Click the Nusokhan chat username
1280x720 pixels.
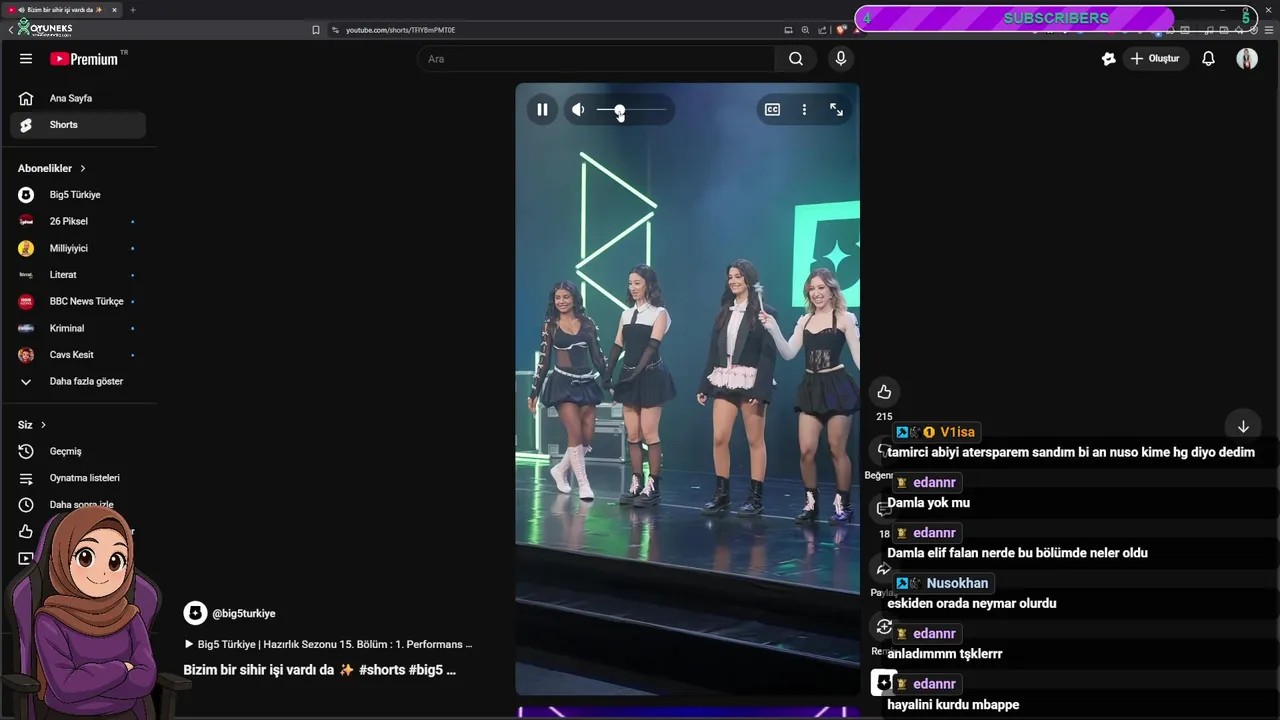(957, 583)
